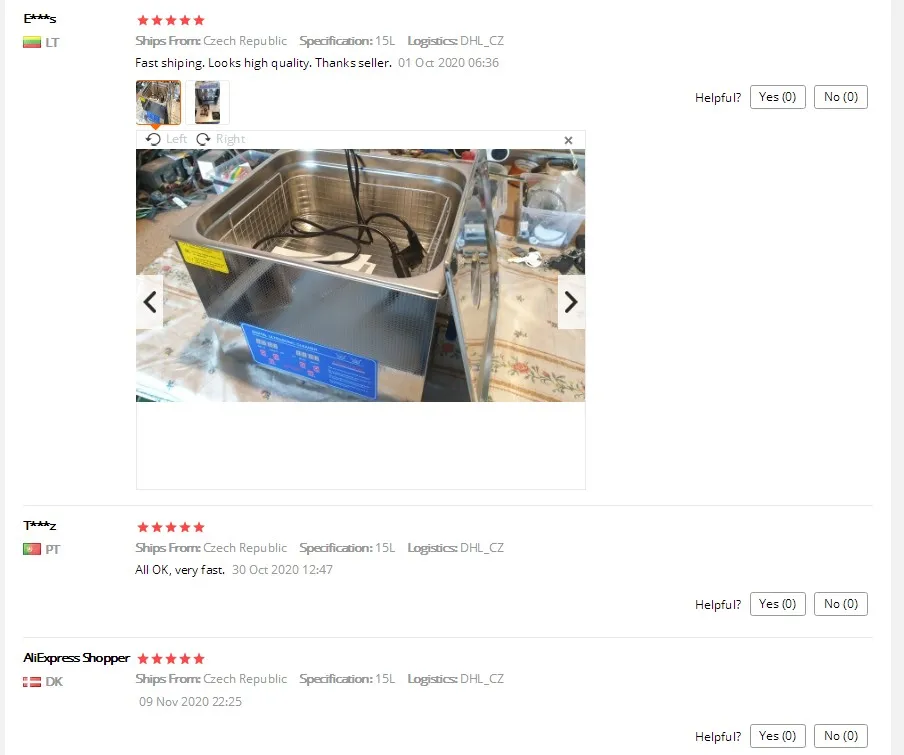
Task: Rotate the review photo right
Action: pos(221,139)
